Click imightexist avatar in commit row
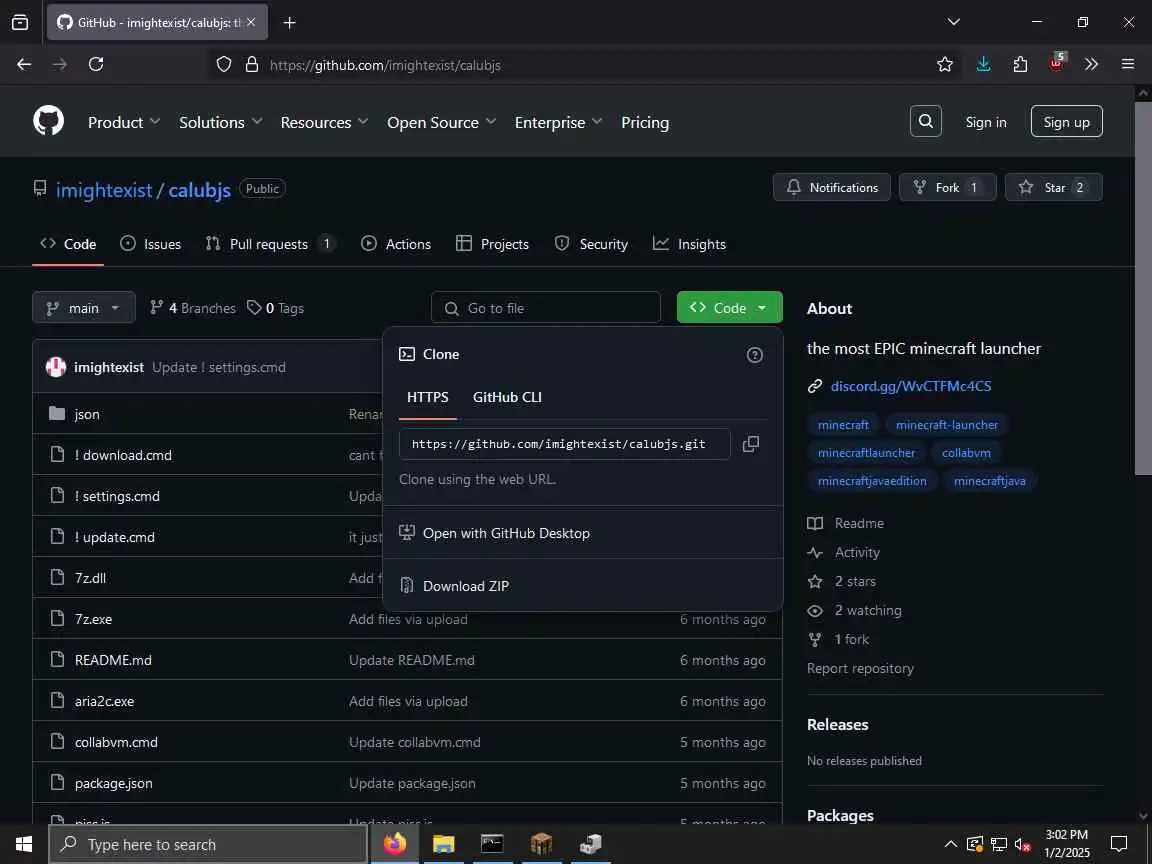Image resolution: width=1152 pixels, height=864 pixels. tap(56, 367)
